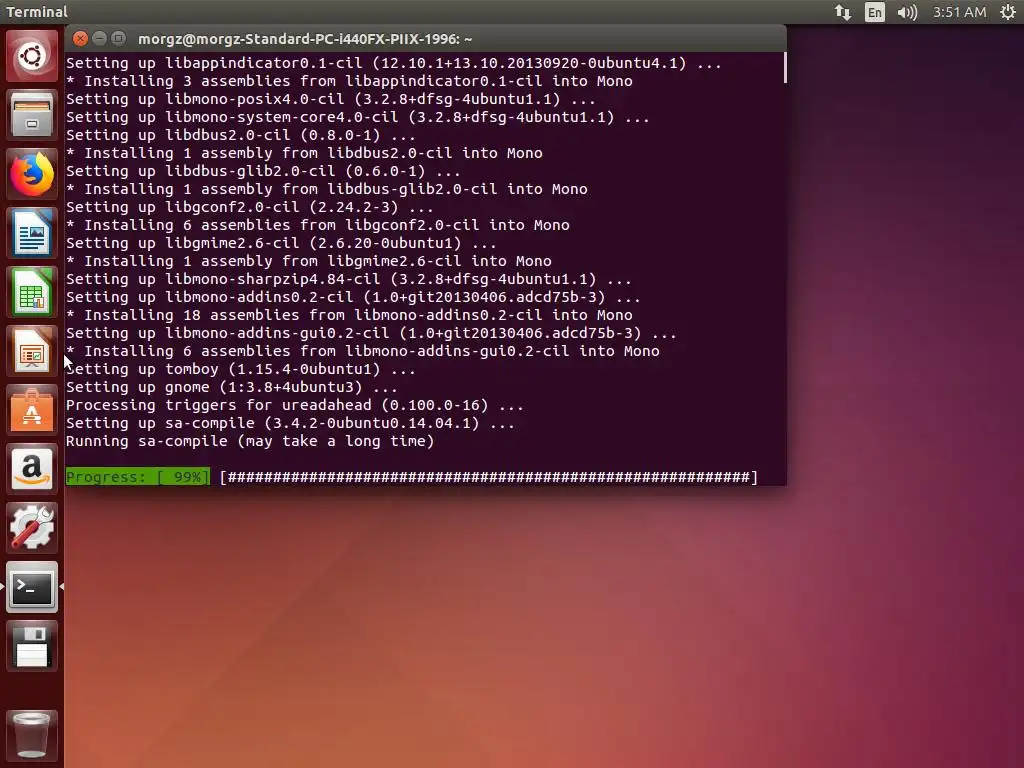Click 'Setting up libappindicator0.1-cil' line
Image resolution: width=1024 pixels, height=768 pixels.
click(x=394, y=63)
